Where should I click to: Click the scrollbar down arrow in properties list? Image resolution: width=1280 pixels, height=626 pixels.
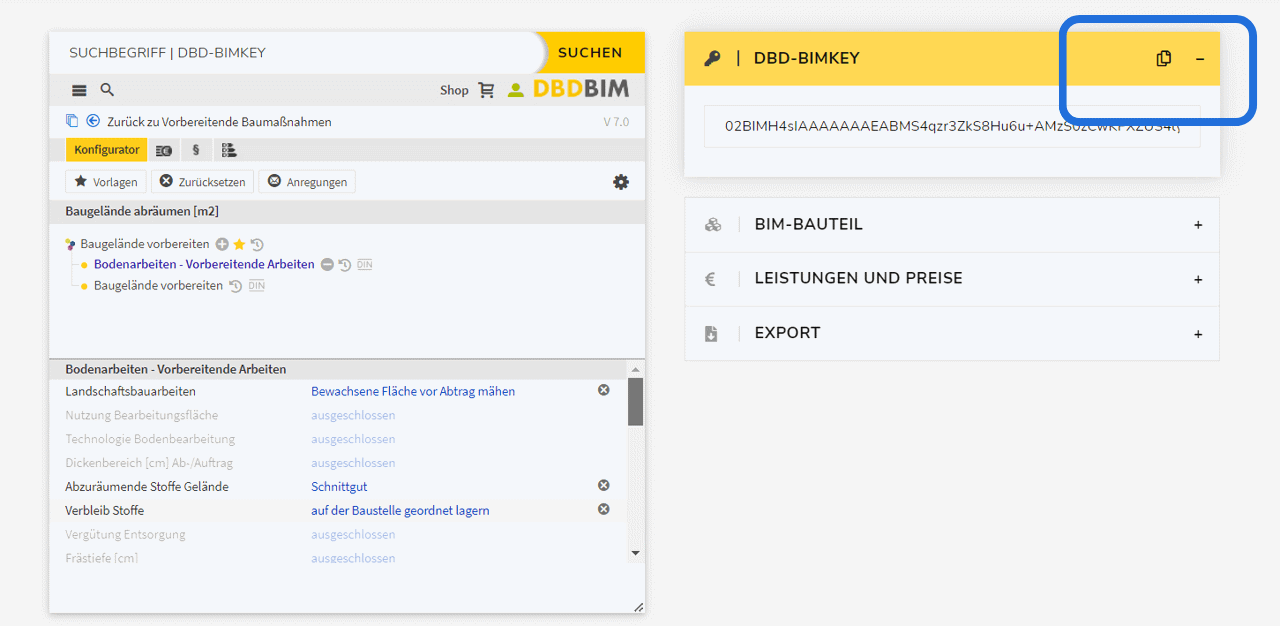[x=635, y=552]
